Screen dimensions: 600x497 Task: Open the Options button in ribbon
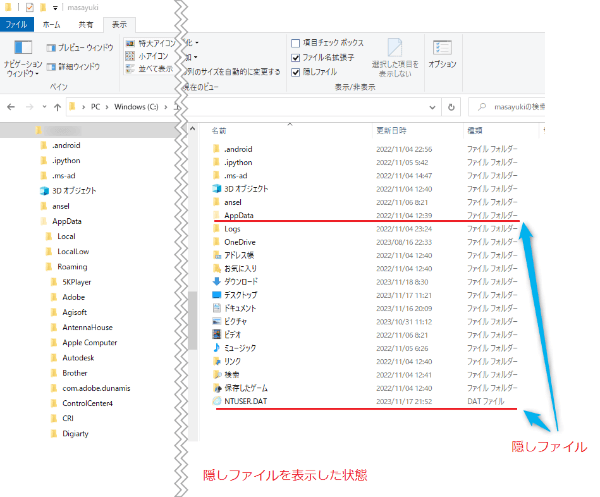pyautogui.click(x=442, y=54)
